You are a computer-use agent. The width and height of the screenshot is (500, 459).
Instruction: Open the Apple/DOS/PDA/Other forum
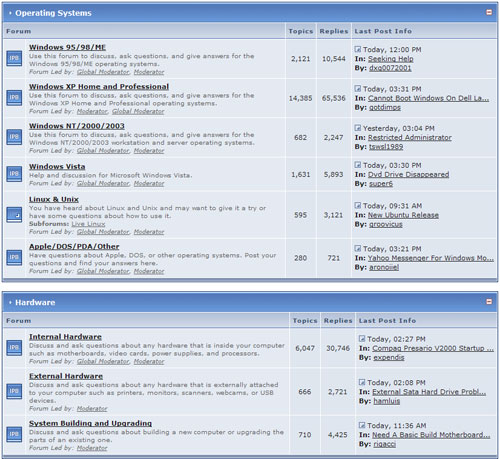click(74, 246)
